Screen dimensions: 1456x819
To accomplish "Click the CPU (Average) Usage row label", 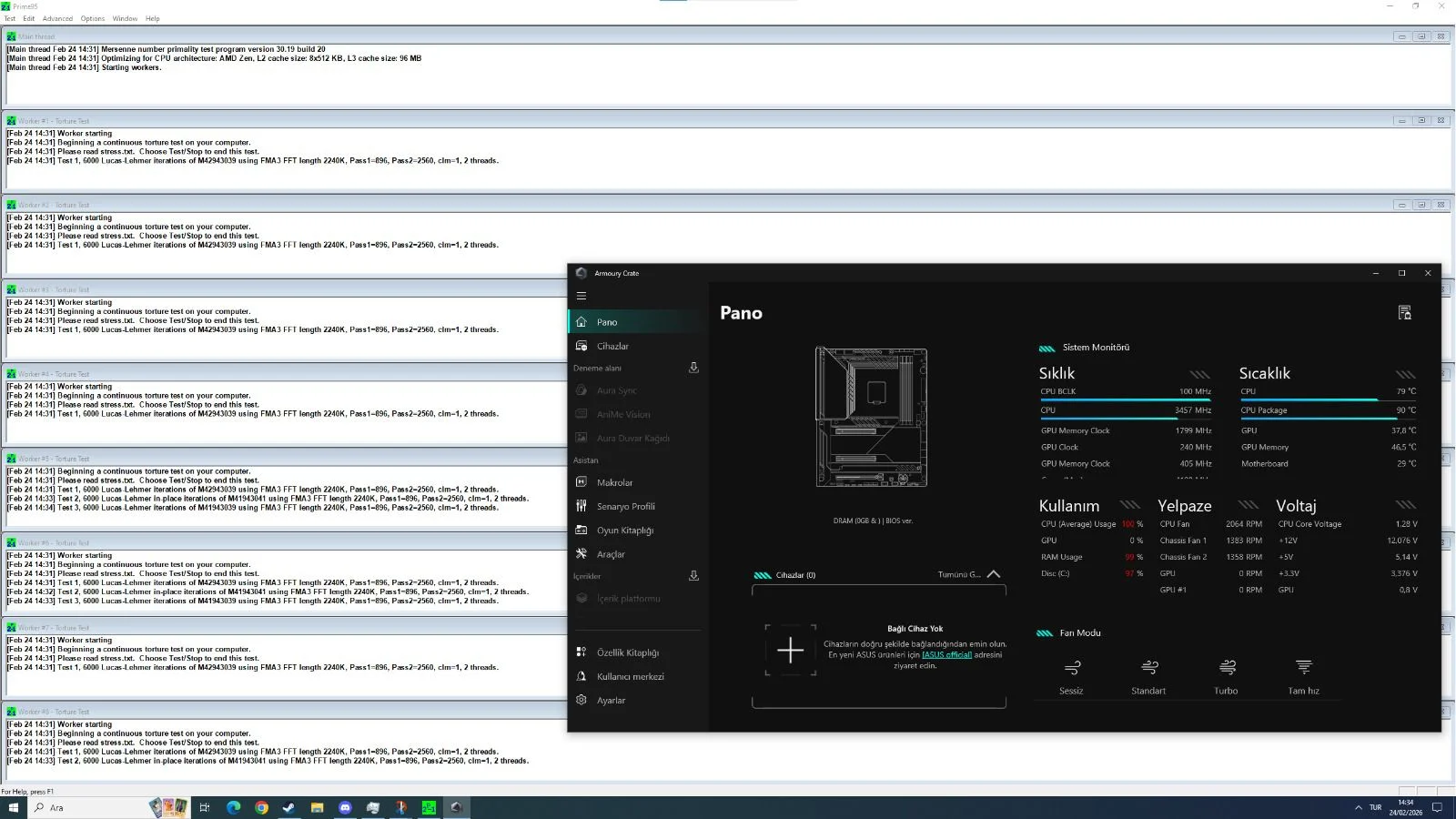I will tap(1078, 524).
